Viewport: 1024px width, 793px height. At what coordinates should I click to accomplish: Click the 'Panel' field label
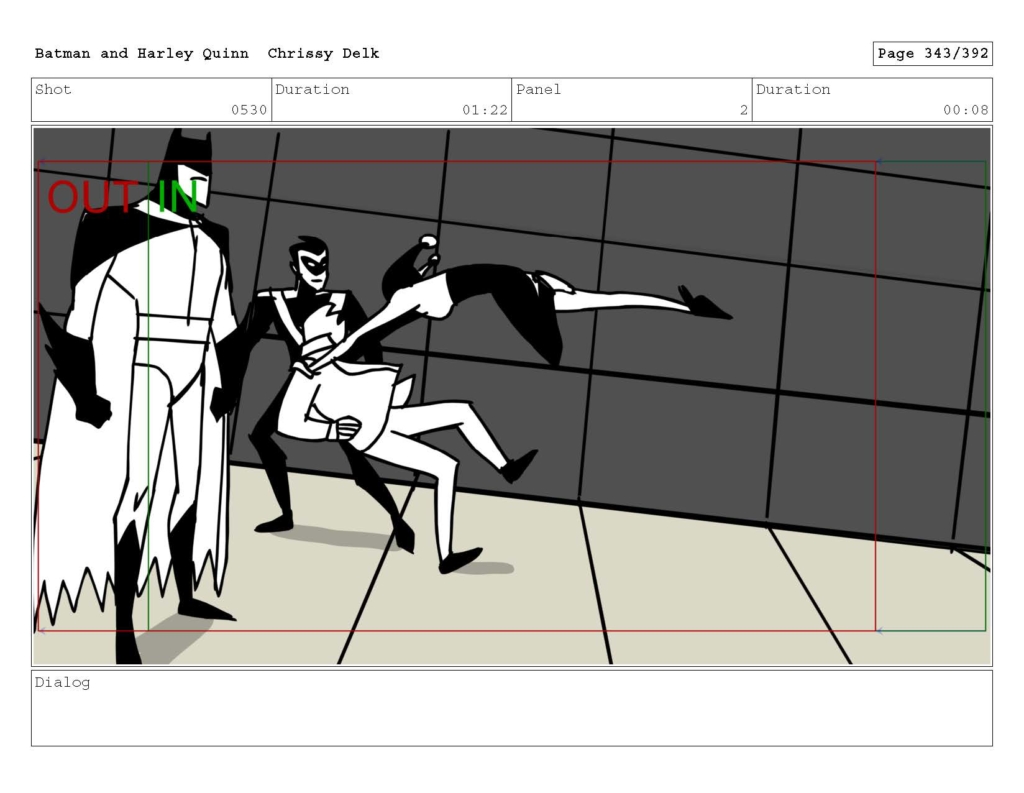(x=539, y=89)
